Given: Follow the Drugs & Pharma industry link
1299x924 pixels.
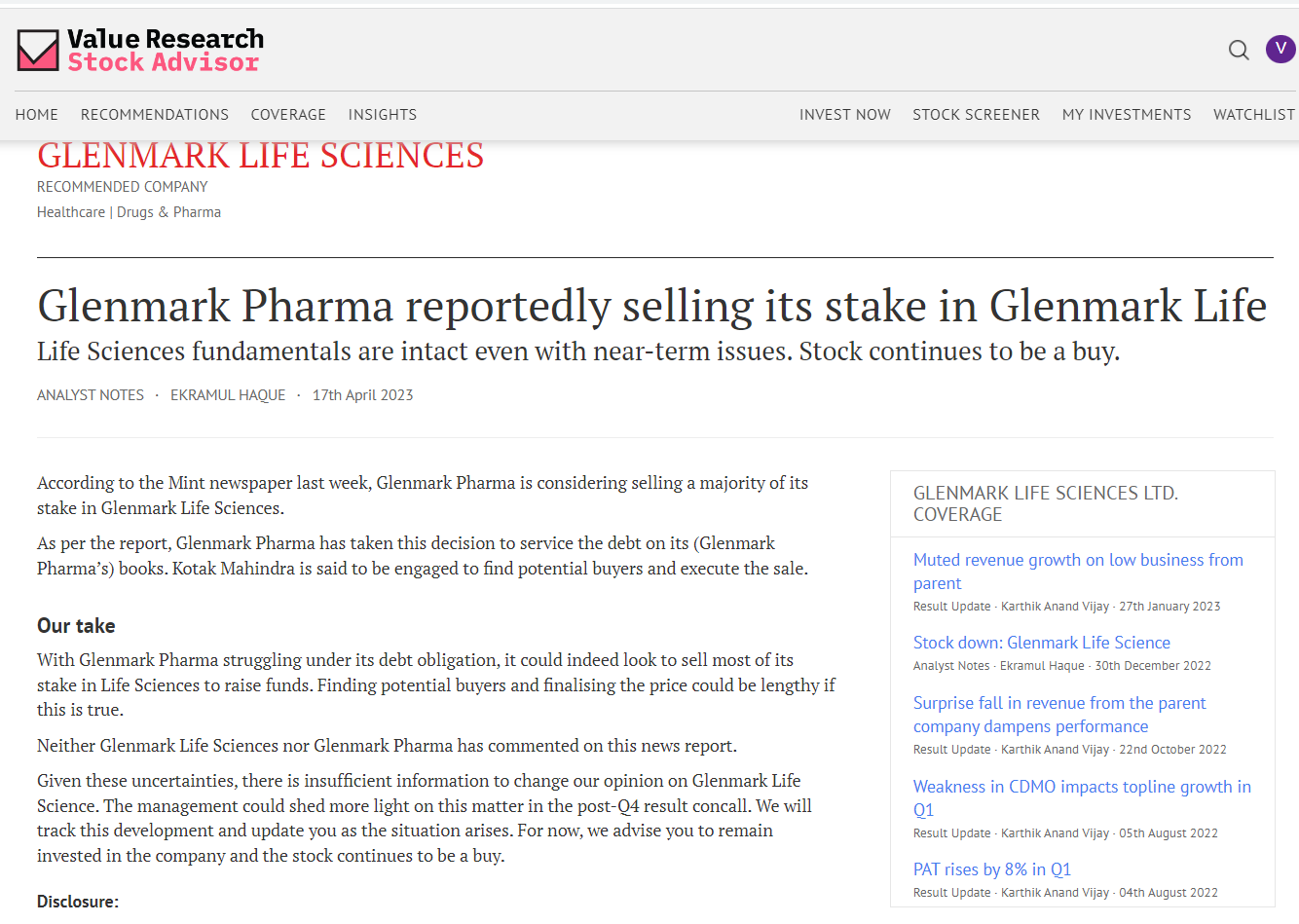Looking at the screenshot, I should (168, 212).
